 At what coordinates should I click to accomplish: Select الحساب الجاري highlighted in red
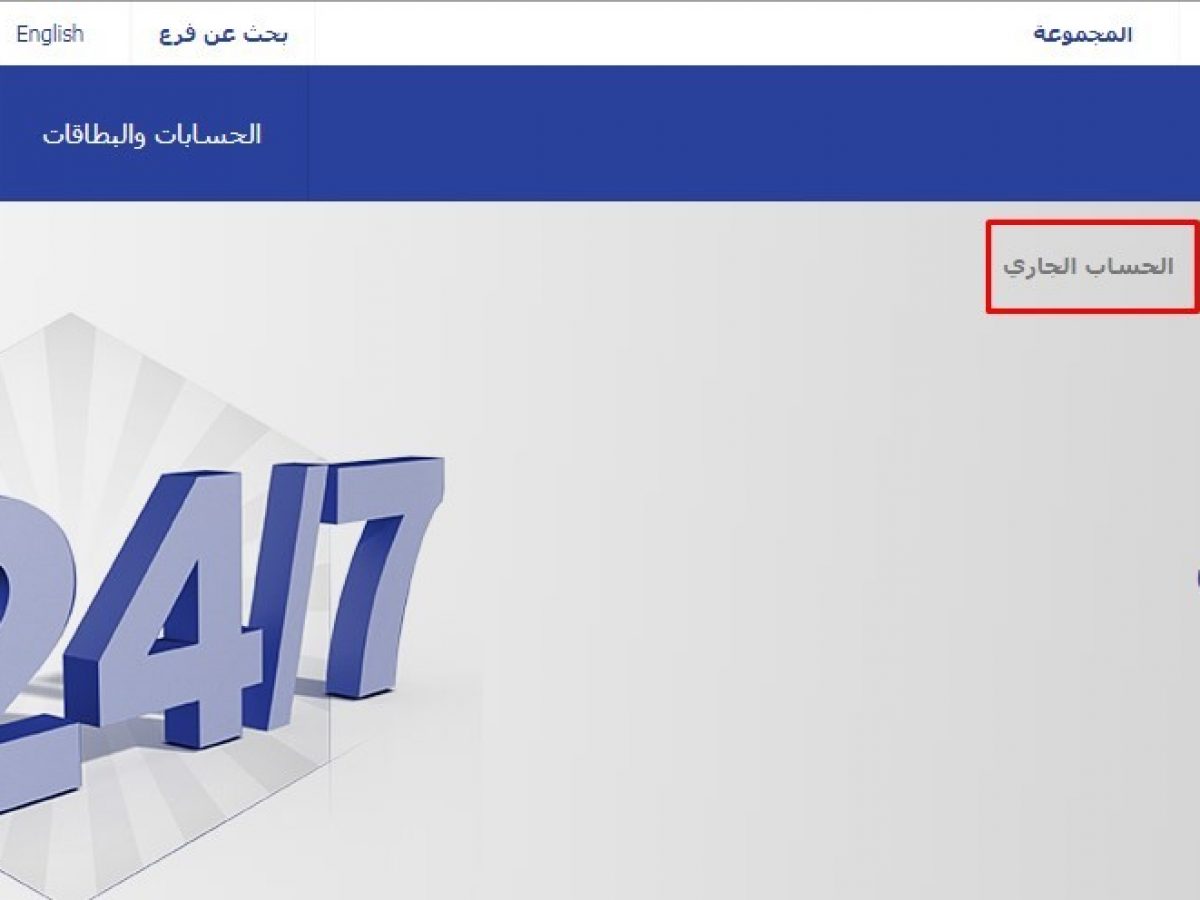tap(1088, 267)
